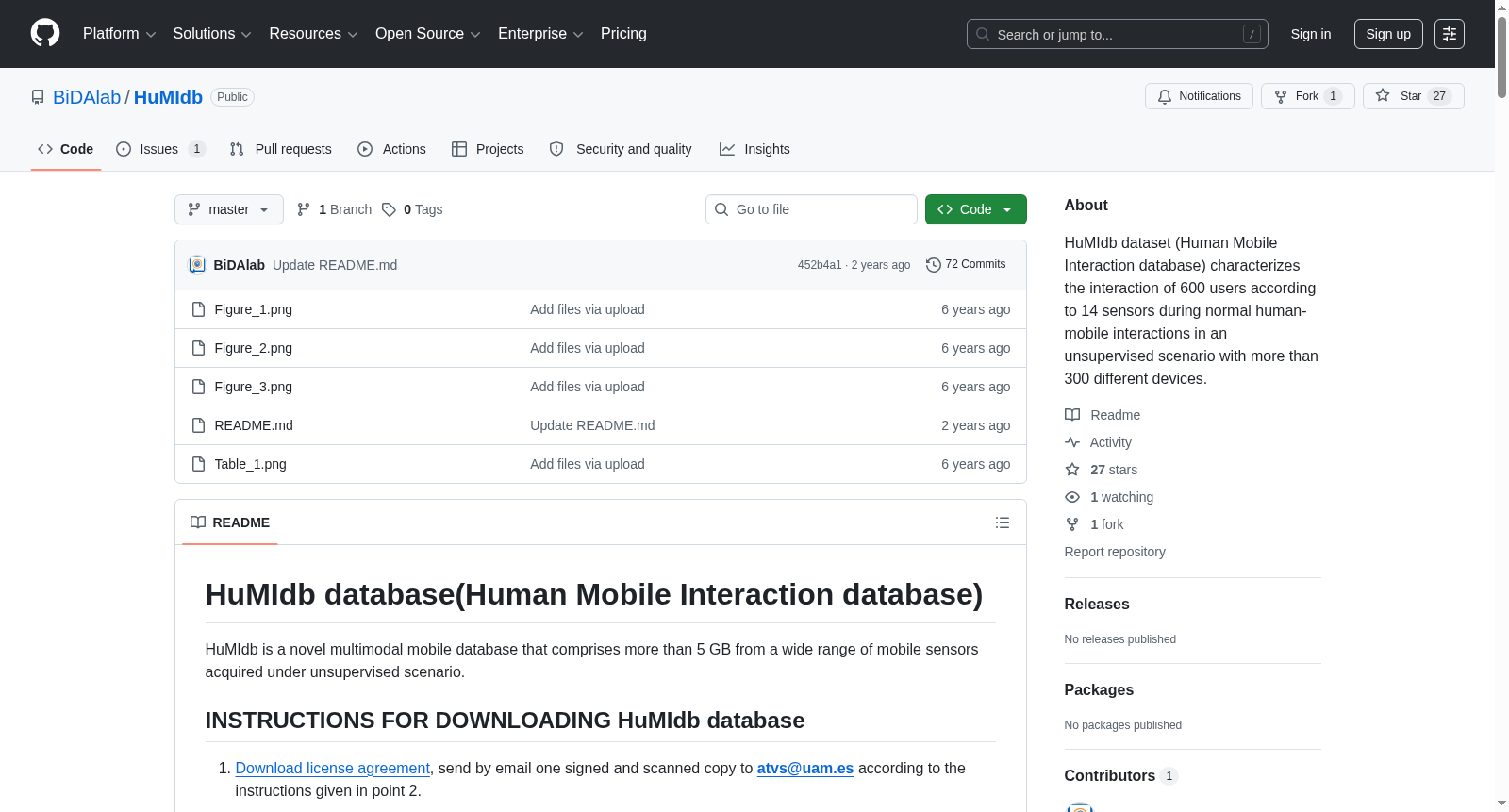Expand the Platform menu
The image size is (1509, 812).
pyautogui.click(x=120, y=34)
